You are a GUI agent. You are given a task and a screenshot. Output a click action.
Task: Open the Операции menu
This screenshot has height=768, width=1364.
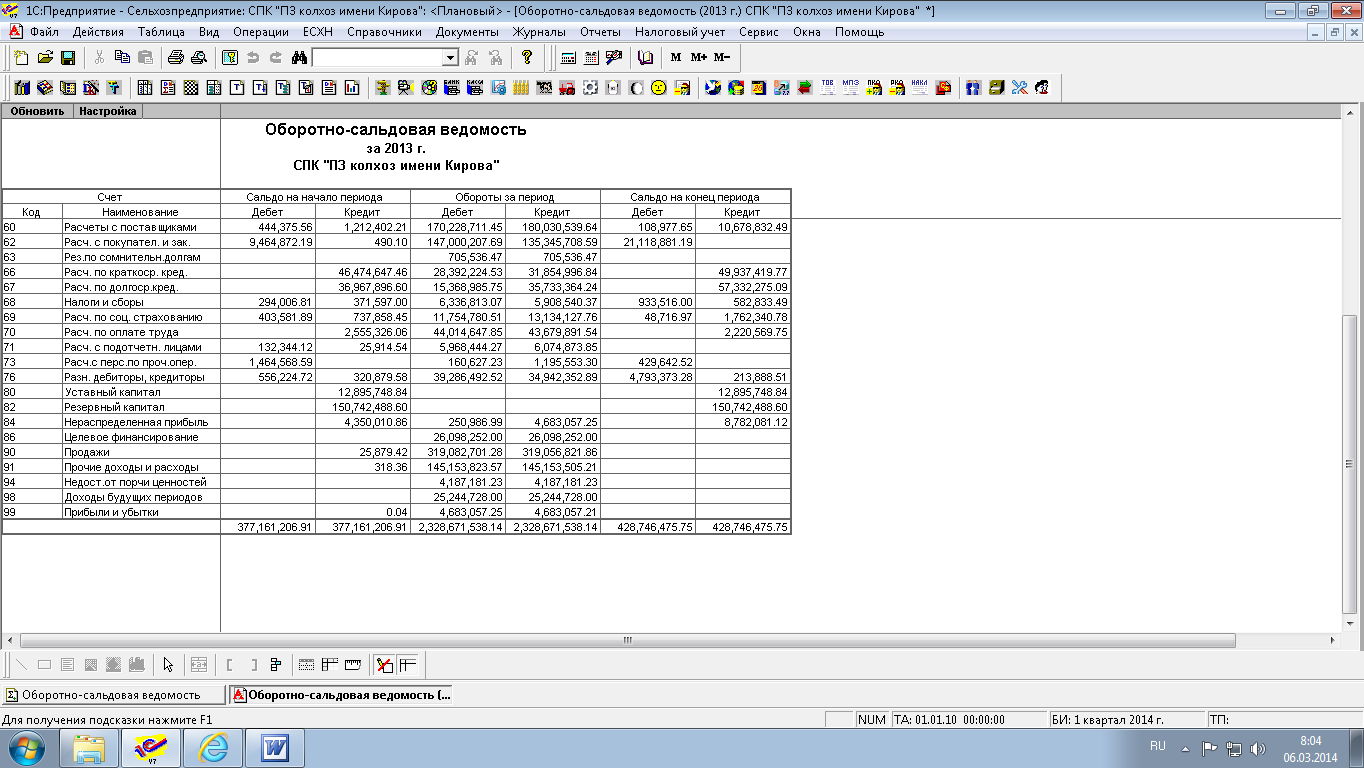pyautogui.click(x=260, y=32)
